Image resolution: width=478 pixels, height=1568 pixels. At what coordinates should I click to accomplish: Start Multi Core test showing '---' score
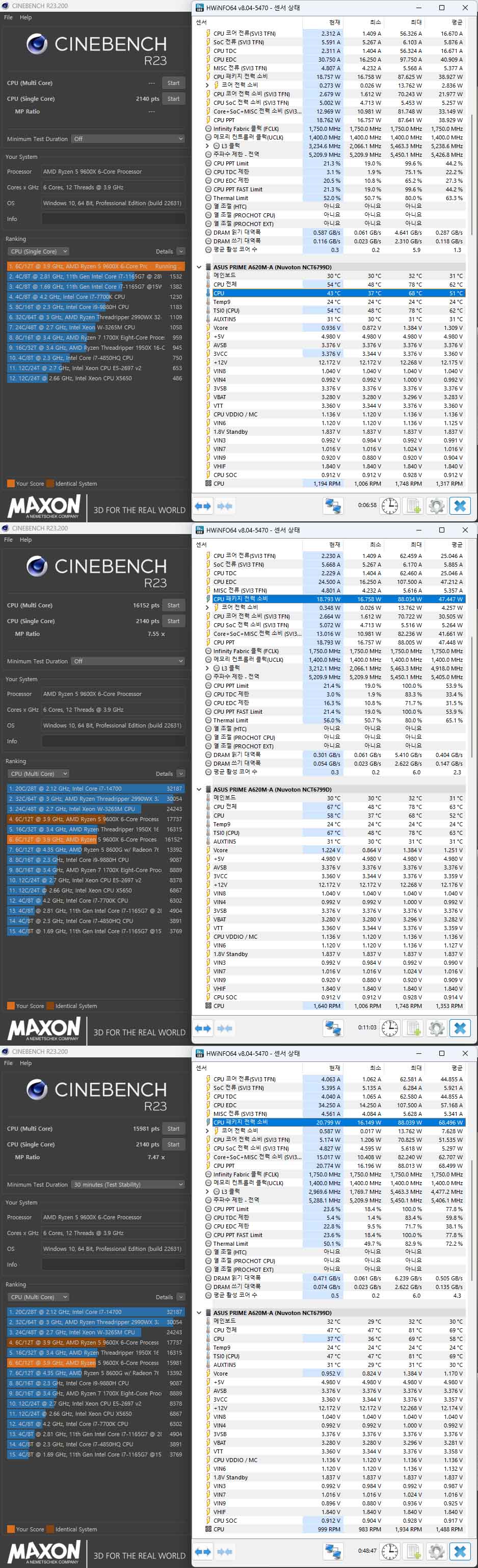click(174, 83)
